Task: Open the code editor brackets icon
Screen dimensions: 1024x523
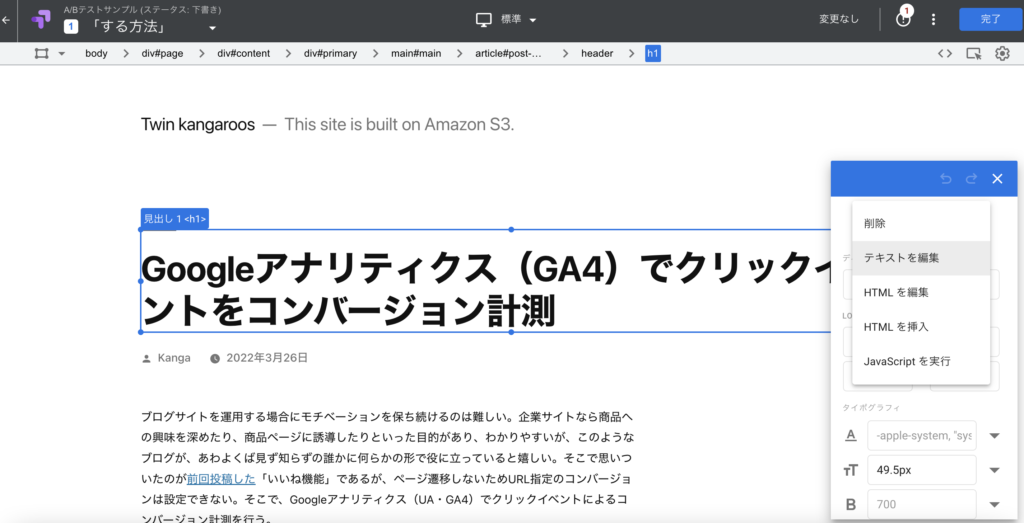Action: click(945, 54)
